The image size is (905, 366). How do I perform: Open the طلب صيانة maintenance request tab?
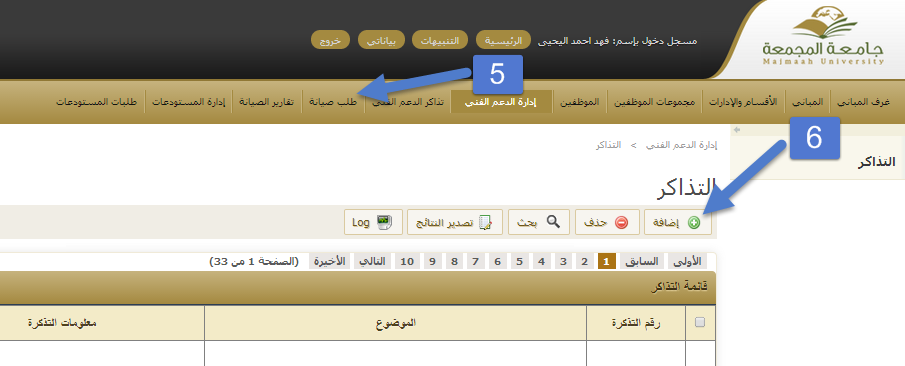click(x=333, y=102)
